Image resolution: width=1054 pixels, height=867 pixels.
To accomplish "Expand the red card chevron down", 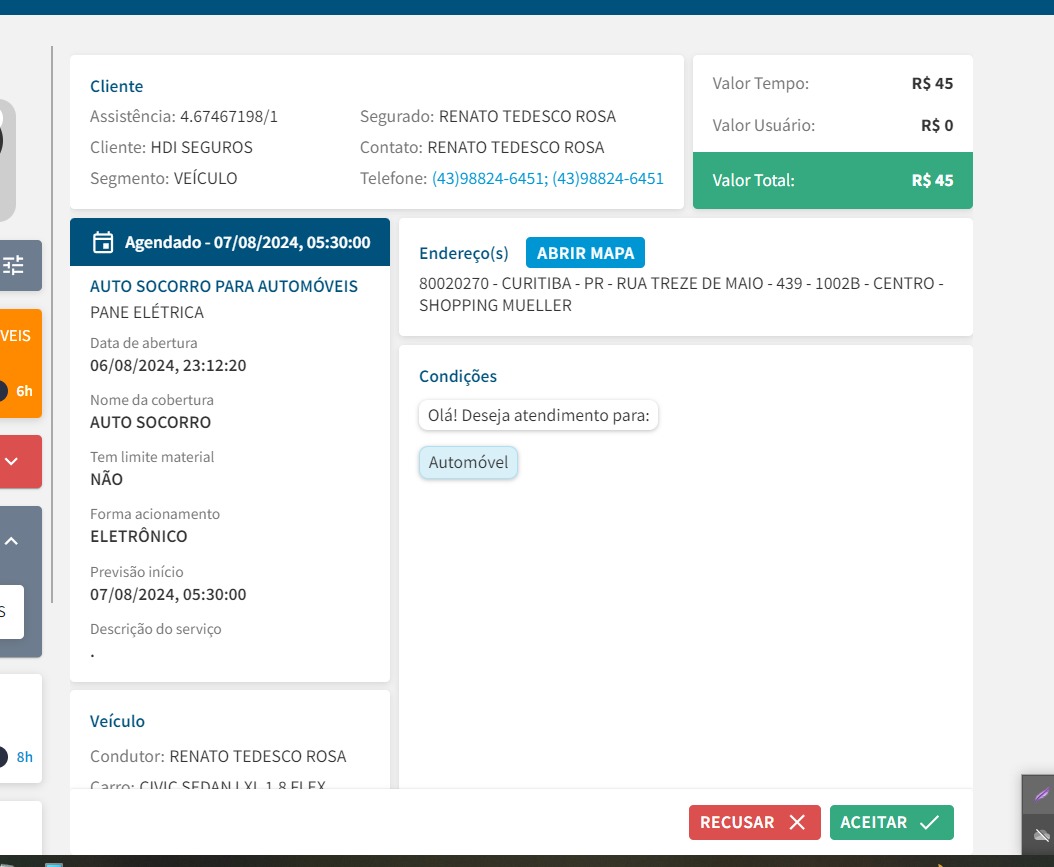I will pyautogui.click(x=11, y=461).
